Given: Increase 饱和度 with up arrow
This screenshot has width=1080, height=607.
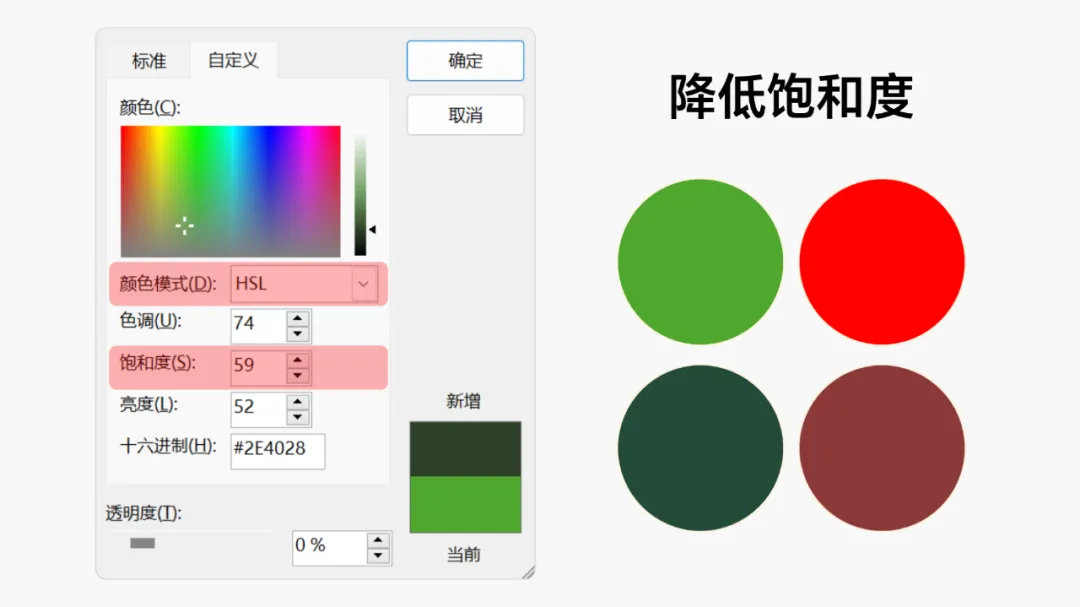Looking at the screenshot, I should (x=298, y=360).
